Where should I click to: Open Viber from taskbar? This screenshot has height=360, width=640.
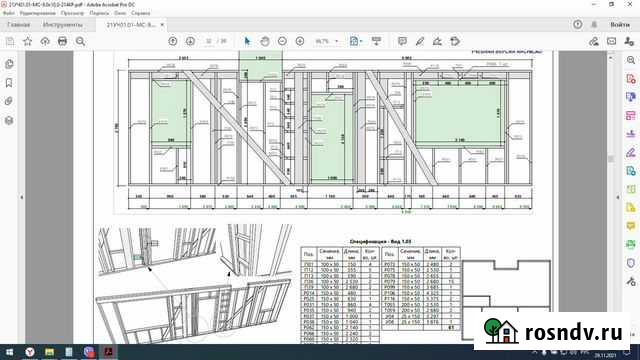tap(89, 352)
